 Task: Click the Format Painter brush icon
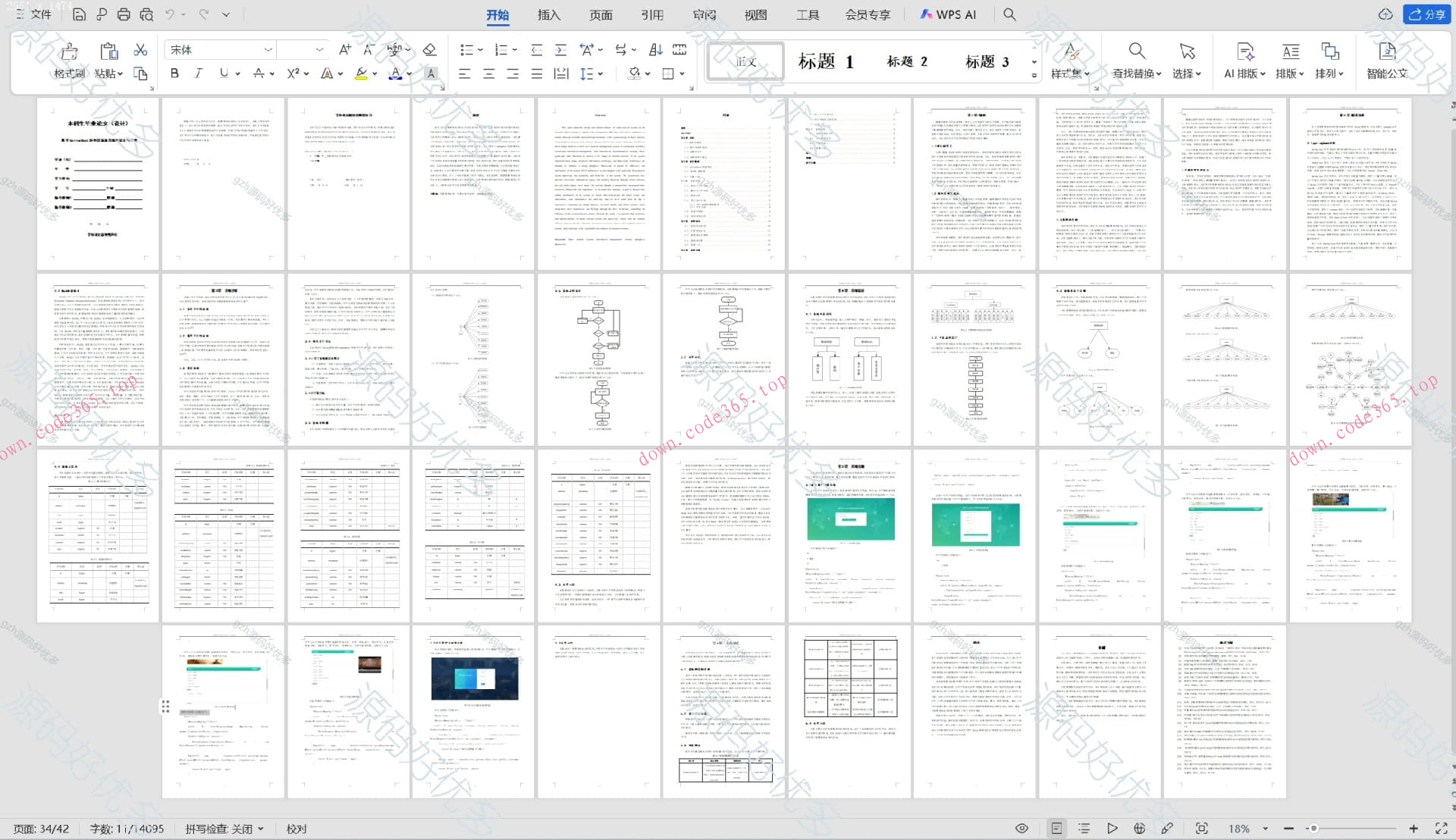click(69, 52)
